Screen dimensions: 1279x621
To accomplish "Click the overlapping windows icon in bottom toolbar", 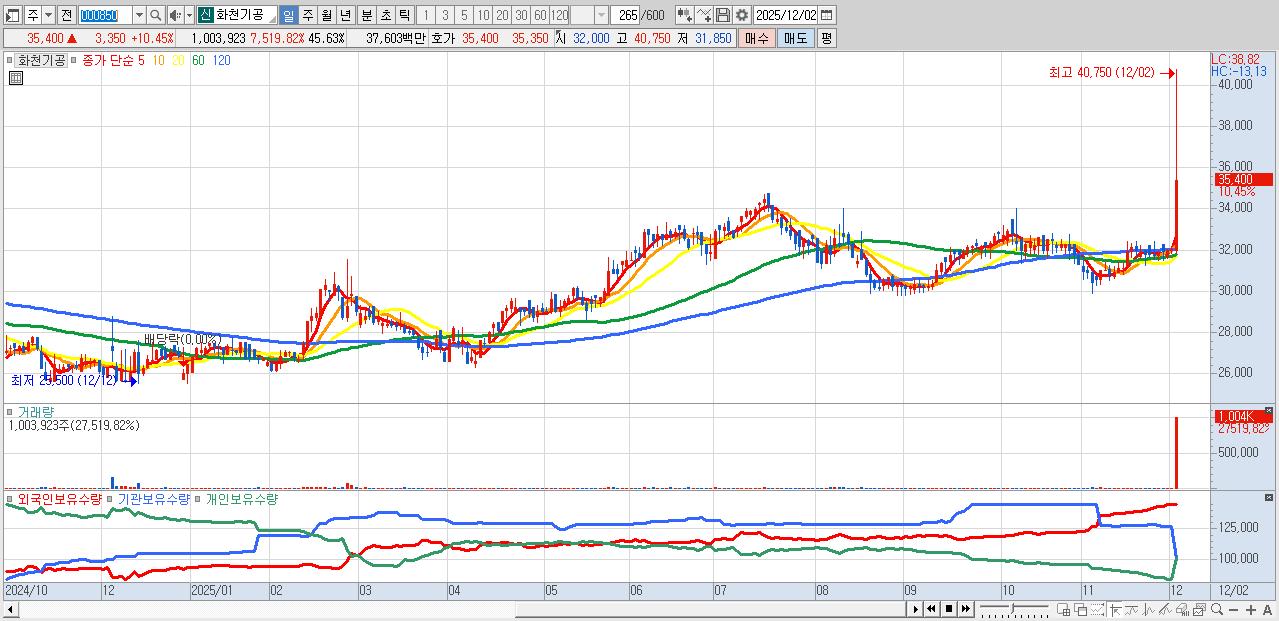I will 1081,609.
